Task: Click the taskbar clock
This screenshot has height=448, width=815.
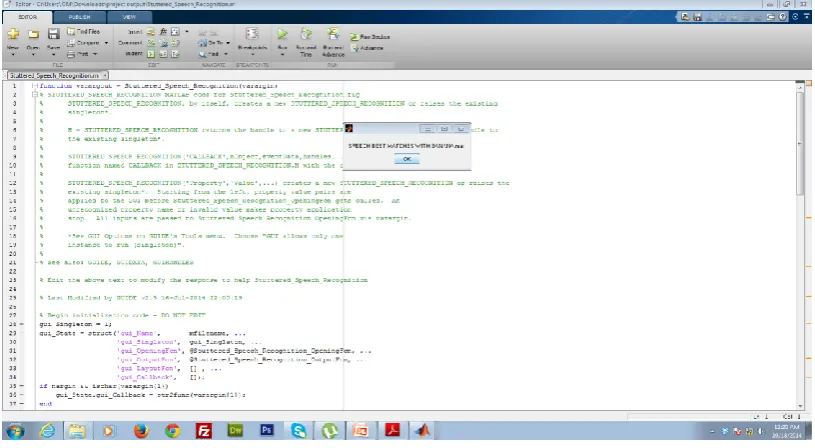Action: pyautogui.click(x=787, y=431)
